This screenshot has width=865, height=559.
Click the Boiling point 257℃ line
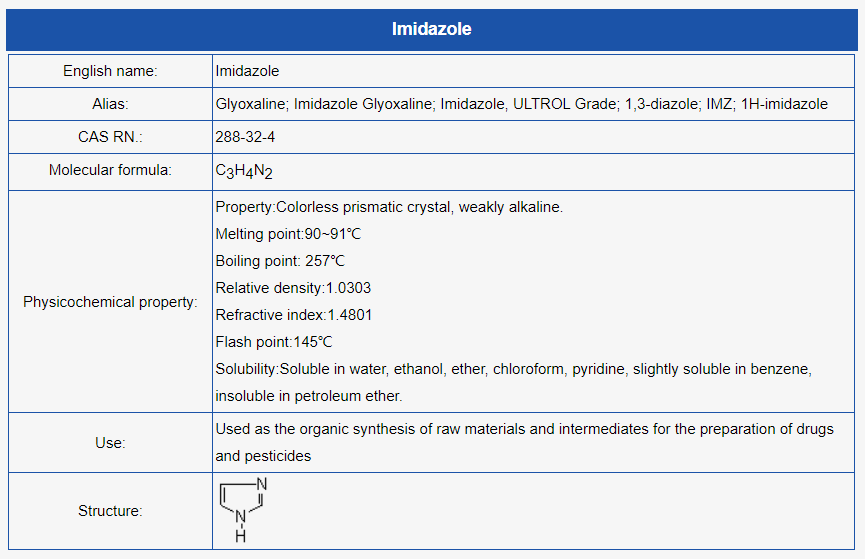click(x=280, y=261)
